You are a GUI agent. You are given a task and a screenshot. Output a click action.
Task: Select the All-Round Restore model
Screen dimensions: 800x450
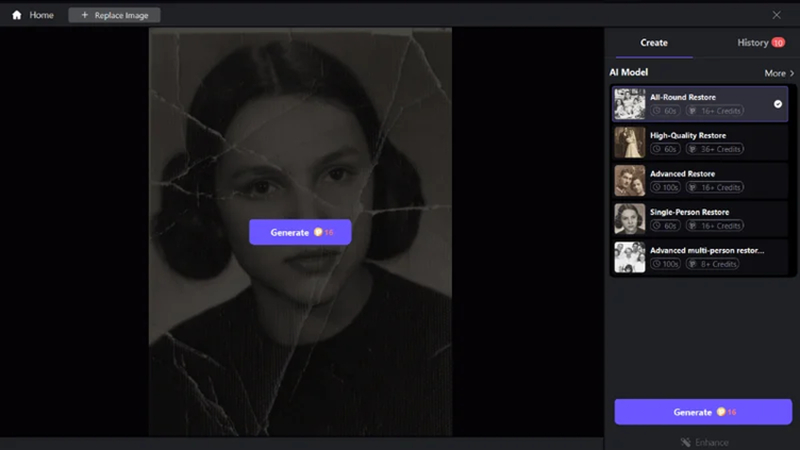tap(699, 104)
